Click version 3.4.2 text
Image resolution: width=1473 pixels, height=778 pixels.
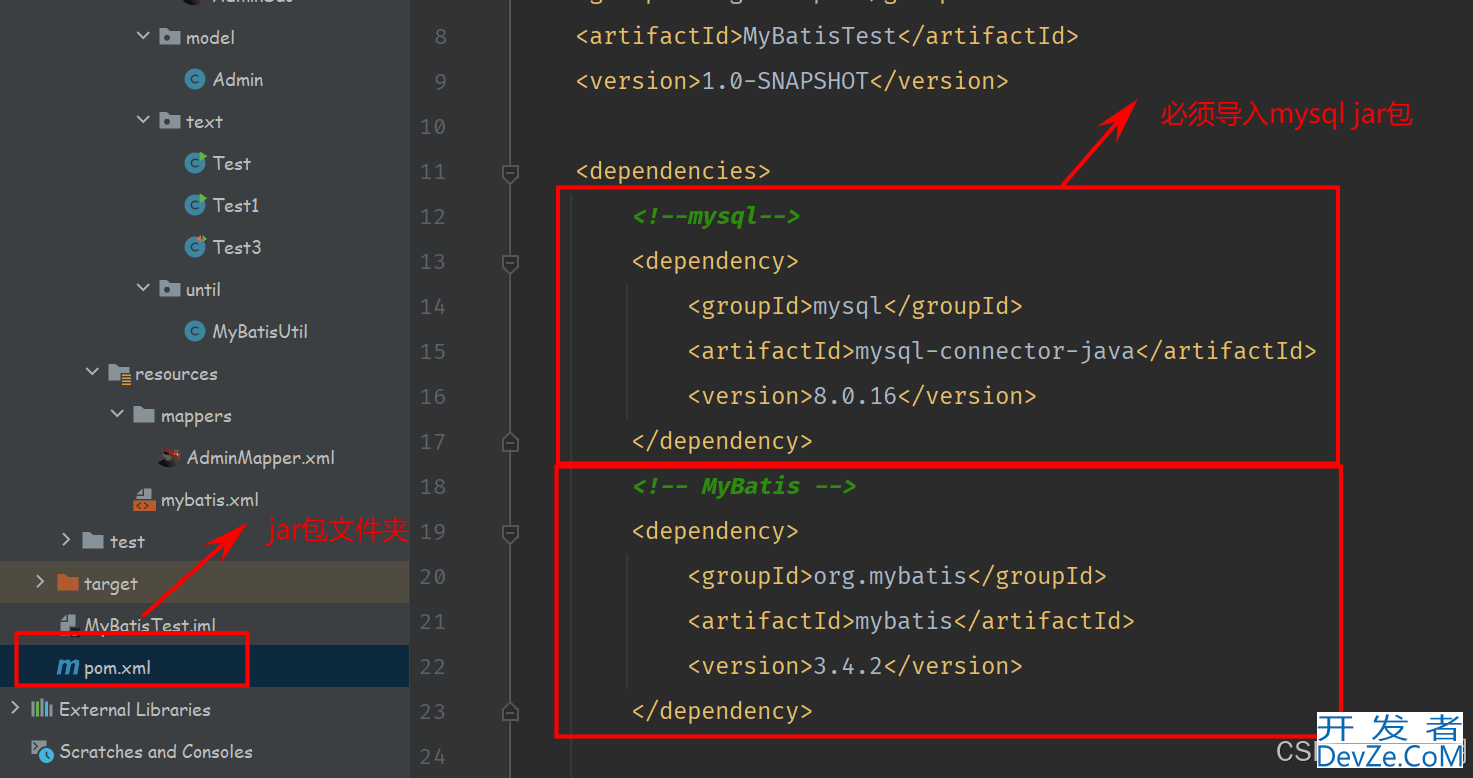point(848,666)
